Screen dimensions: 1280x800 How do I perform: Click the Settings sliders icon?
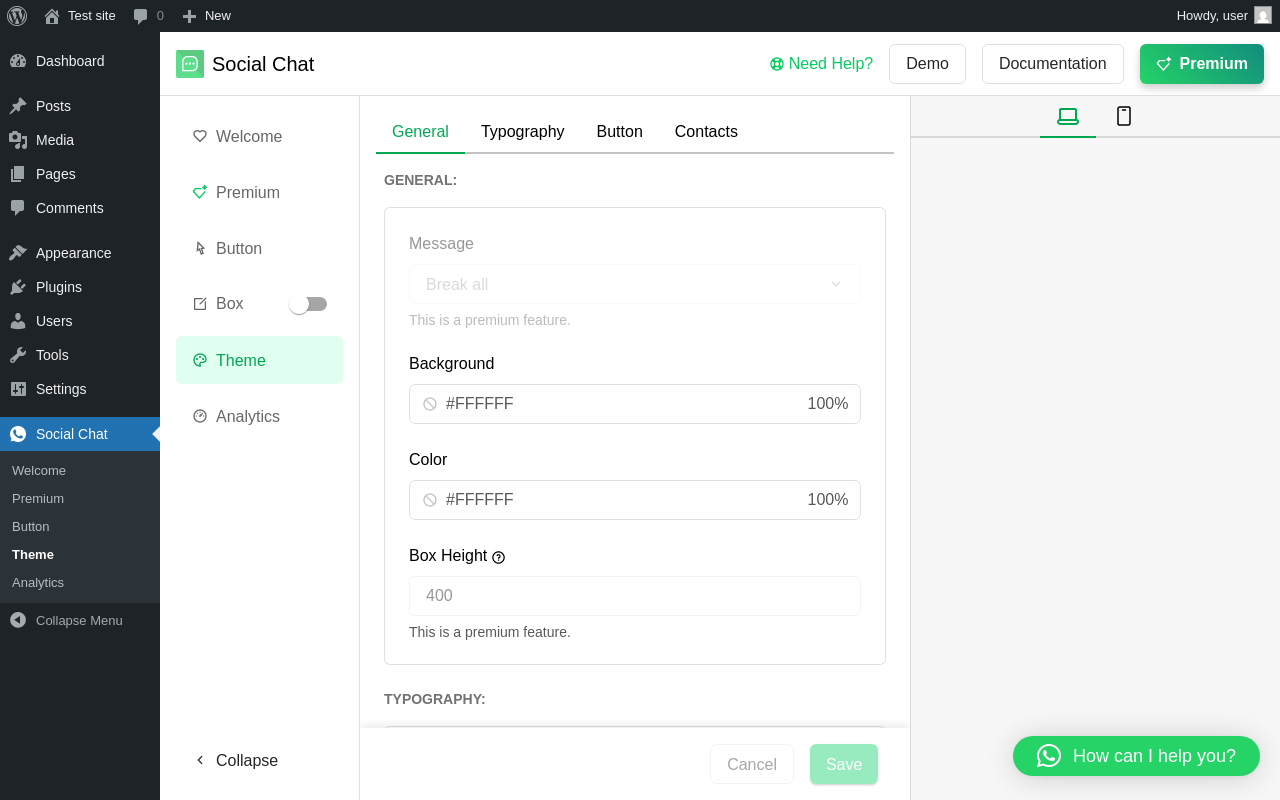18,389
